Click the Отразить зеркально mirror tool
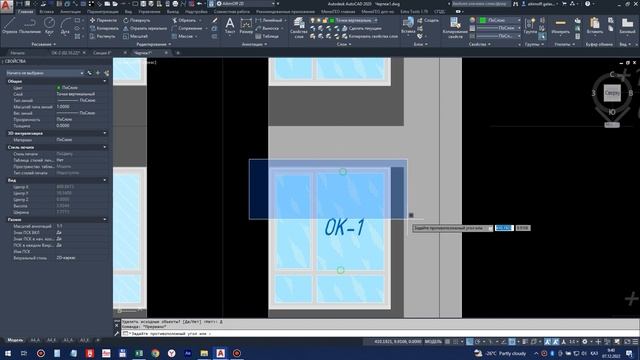 pos(145,28)
